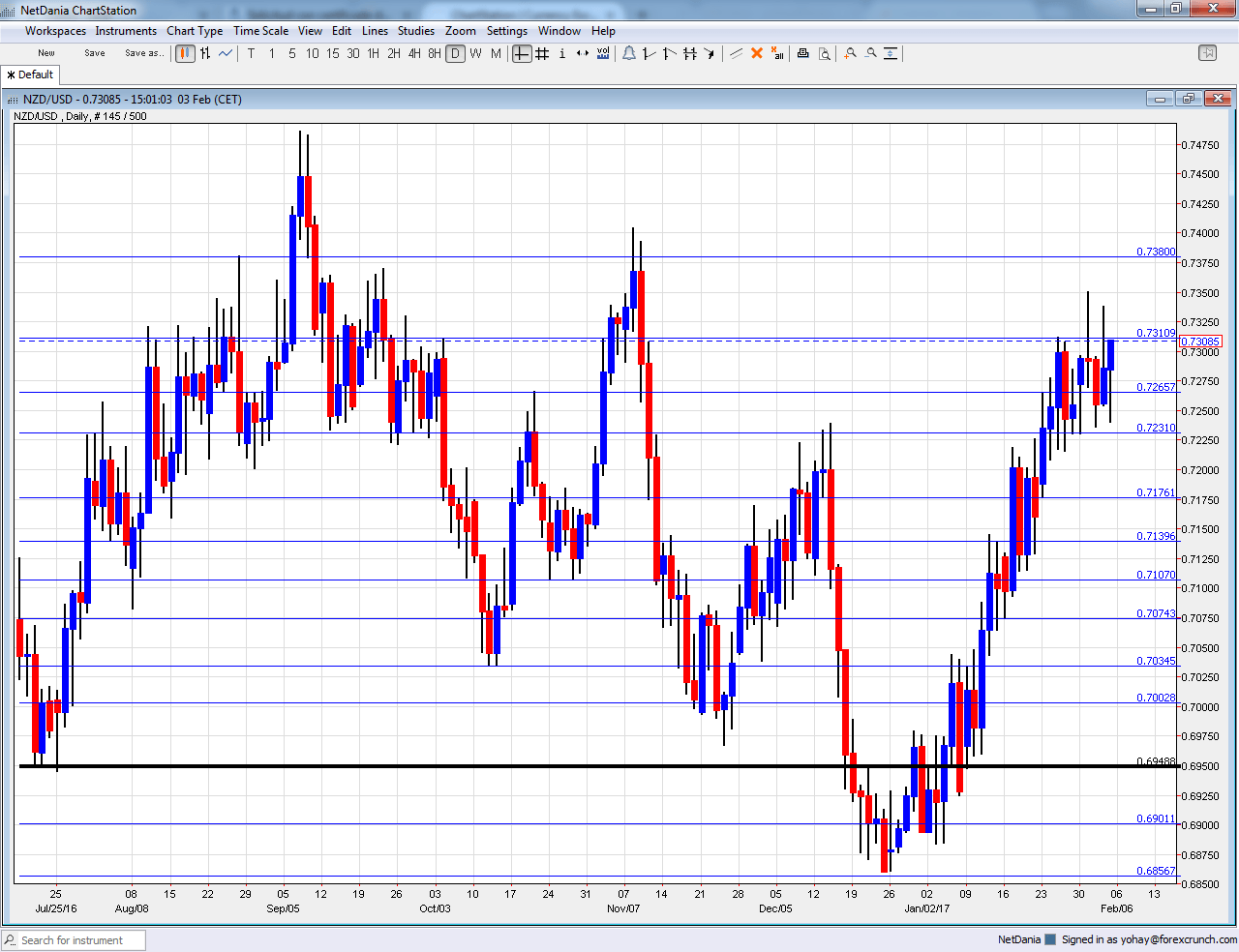Open the Edit menu
1239x952 pixels.
tap(342, 31)
